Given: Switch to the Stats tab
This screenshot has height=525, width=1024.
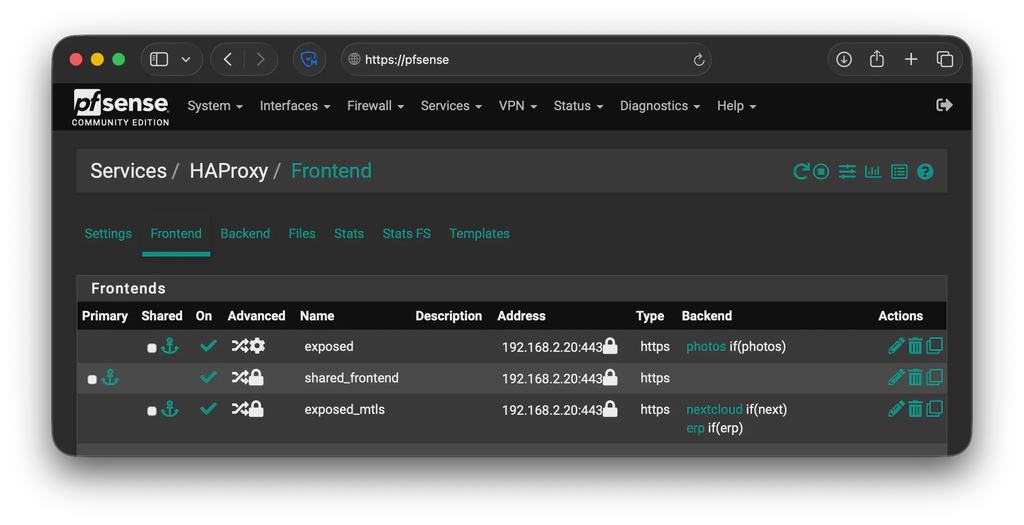Looking at the screenshot, I should point(349,234).
